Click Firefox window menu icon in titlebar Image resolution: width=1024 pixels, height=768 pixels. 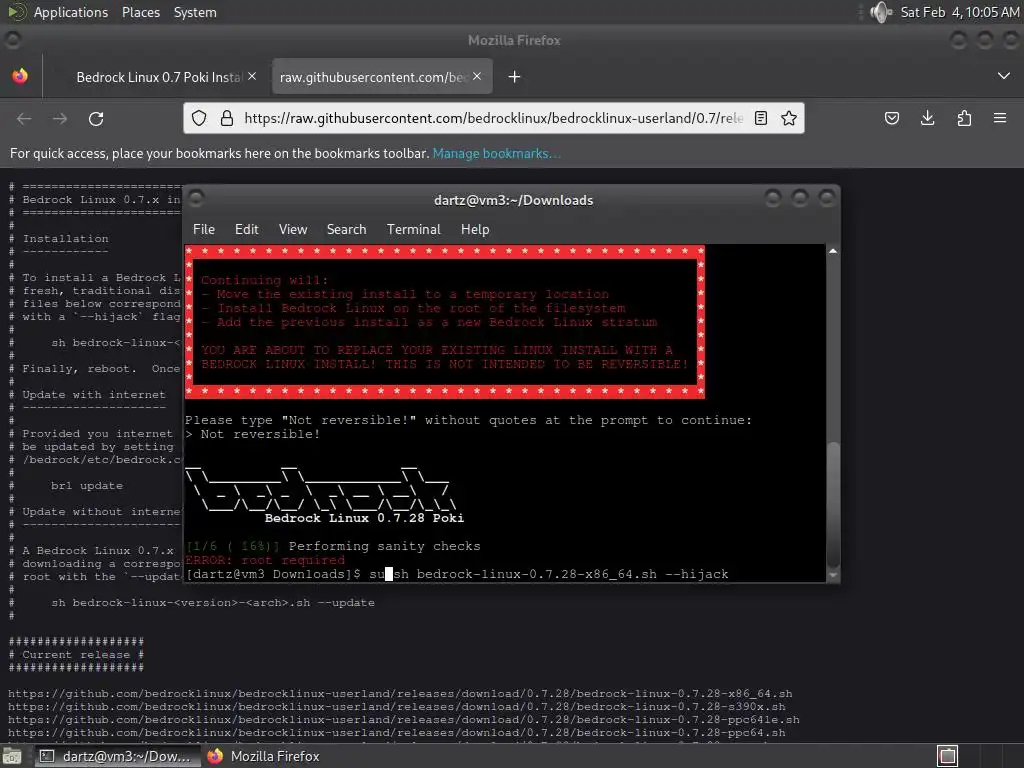(x=12, y=40)
